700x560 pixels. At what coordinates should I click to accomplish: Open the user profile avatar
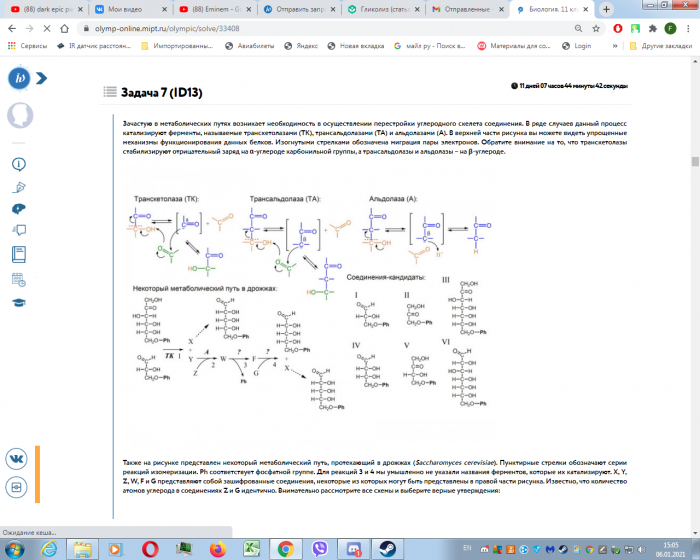click(x=18, y=115)
